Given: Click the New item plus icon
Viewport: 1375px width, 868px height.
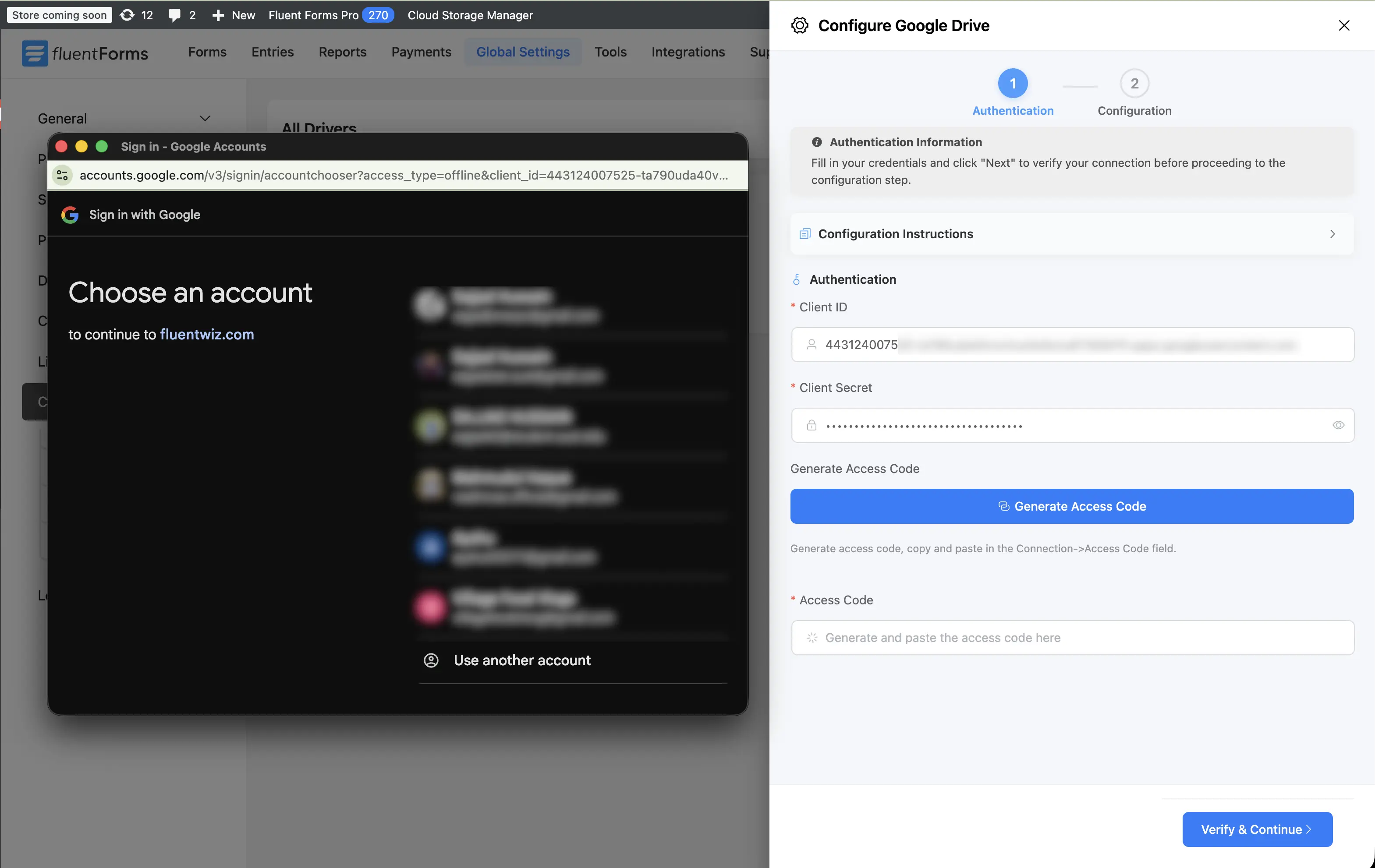Looking at the screenshot, I should coord(218,15).
